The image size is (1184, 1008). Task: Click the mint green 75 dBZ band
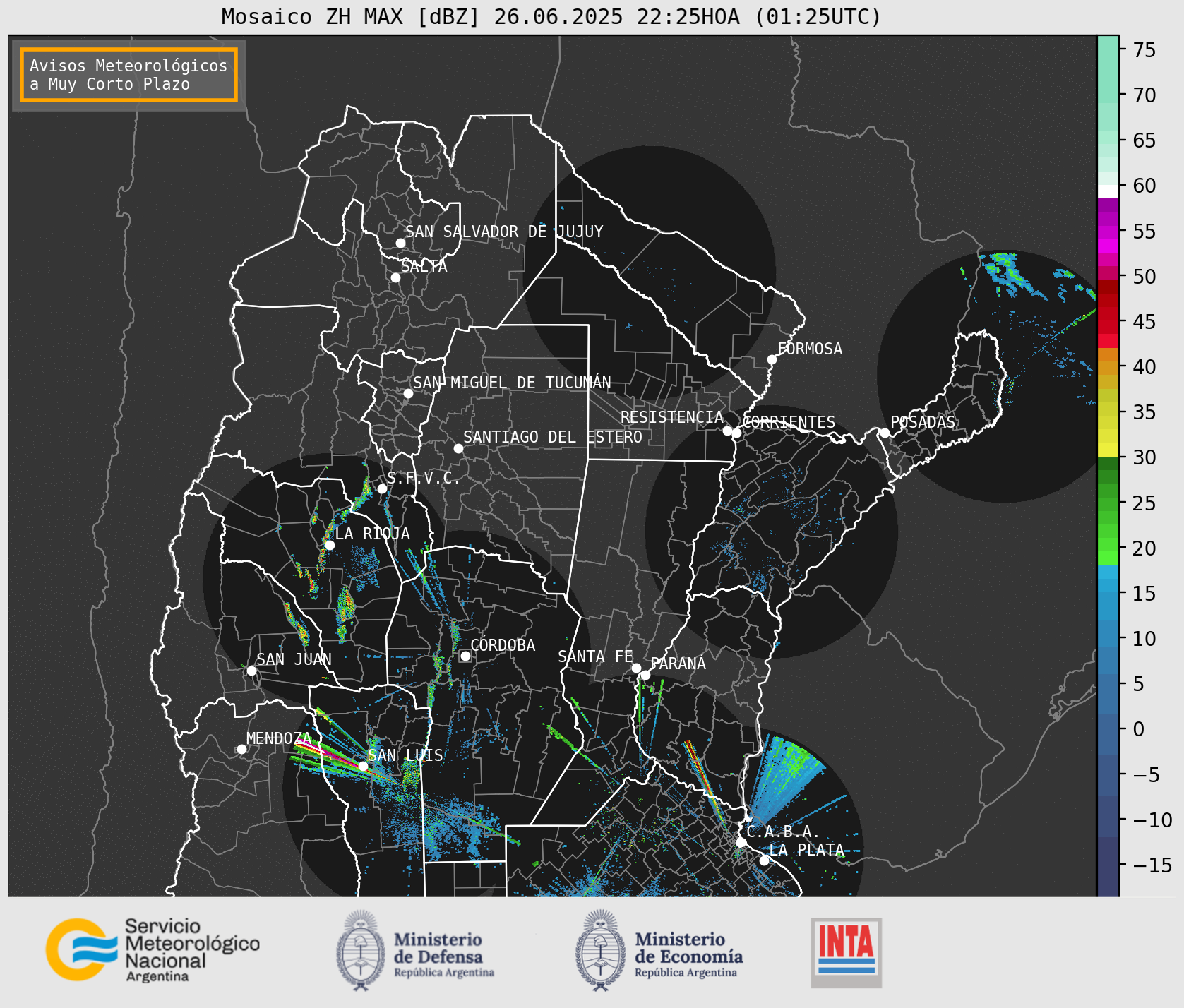click(x=1108, y=49)
